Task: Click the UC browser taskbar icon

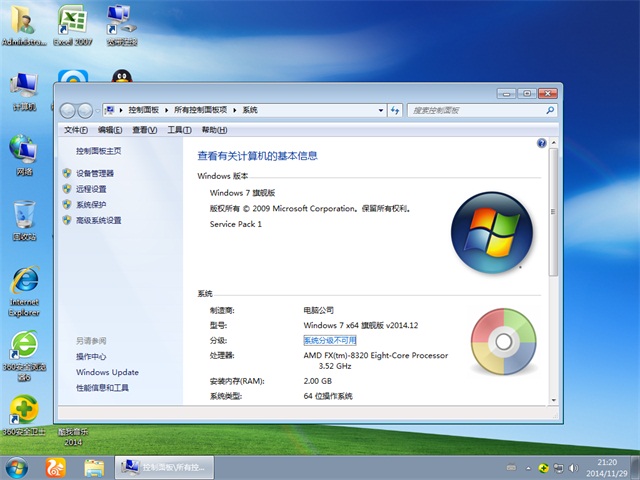Action: point(56,467)
